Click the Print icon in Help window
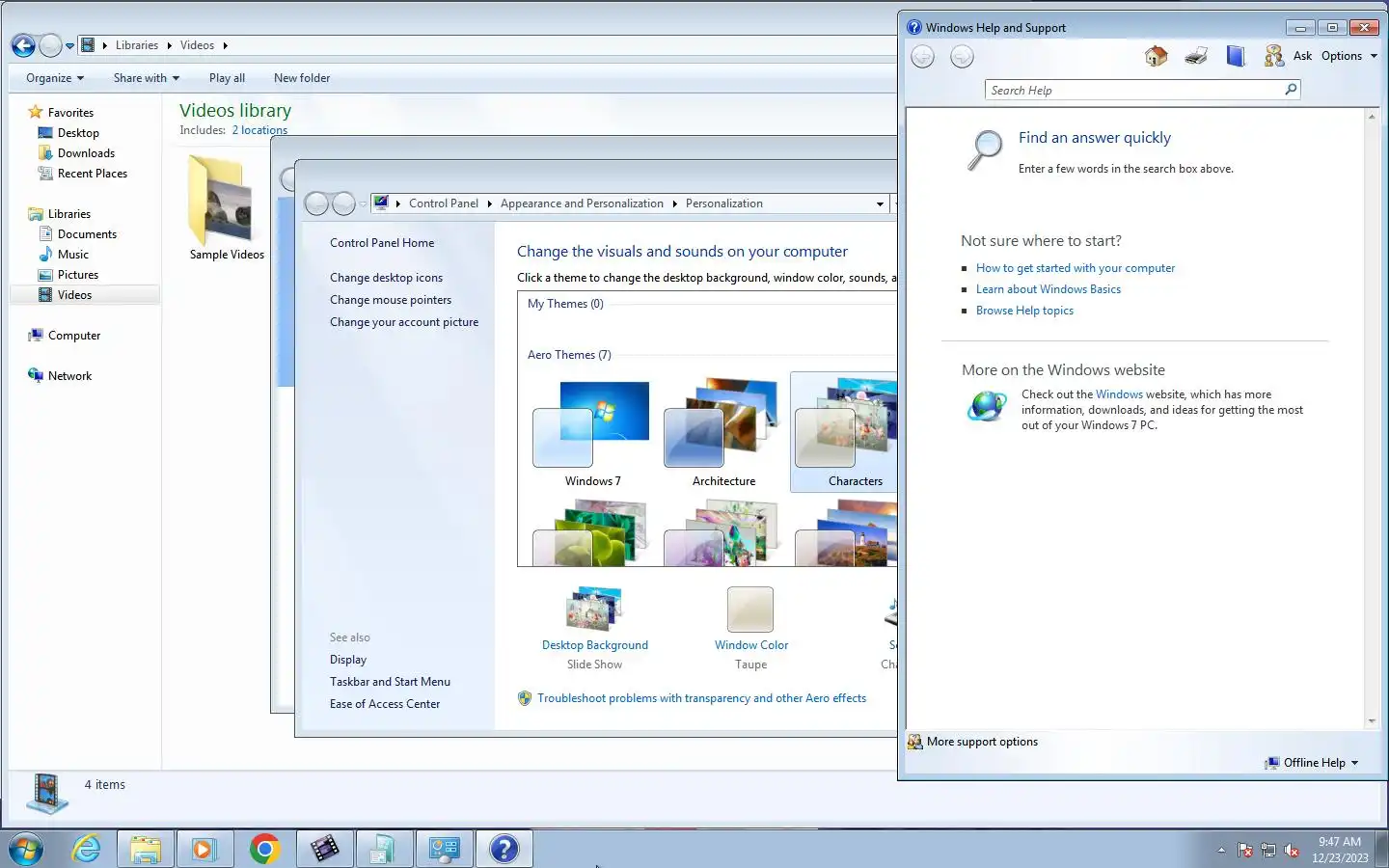1389x868 pixels. click(x=1196, y=56)
